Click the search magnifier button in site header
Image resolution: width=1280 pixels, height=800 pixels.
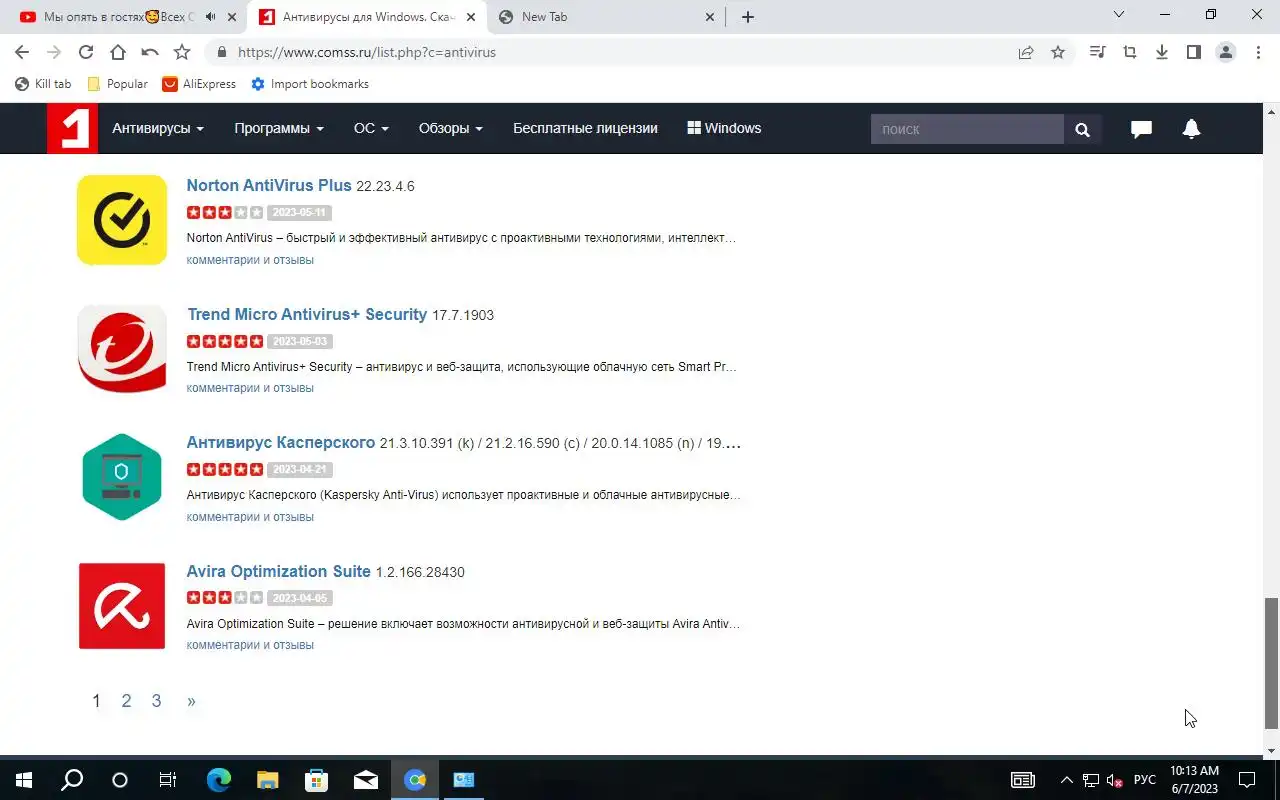(x=1082, y=129)
